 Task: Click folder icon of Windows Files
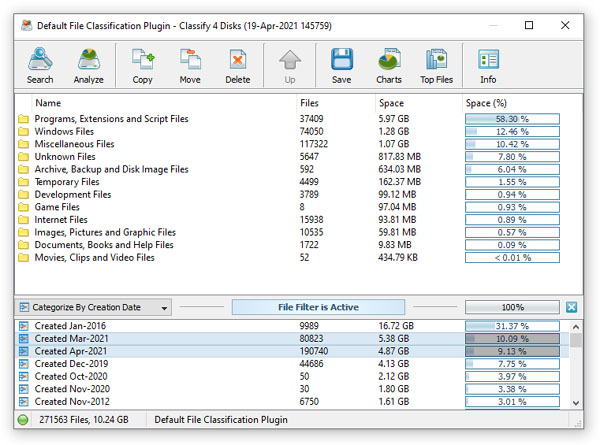pos(23,132)
